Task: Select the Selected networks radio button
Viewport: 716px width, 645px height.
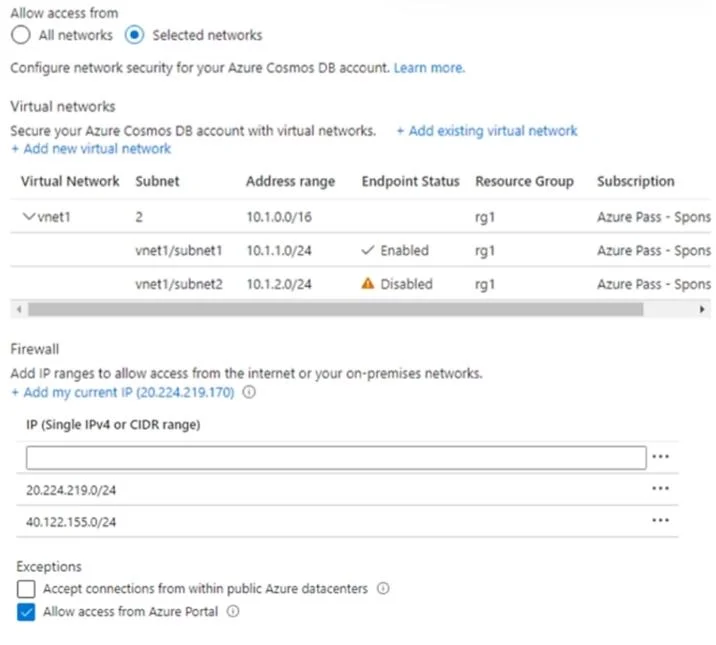Action: (134, 35)
